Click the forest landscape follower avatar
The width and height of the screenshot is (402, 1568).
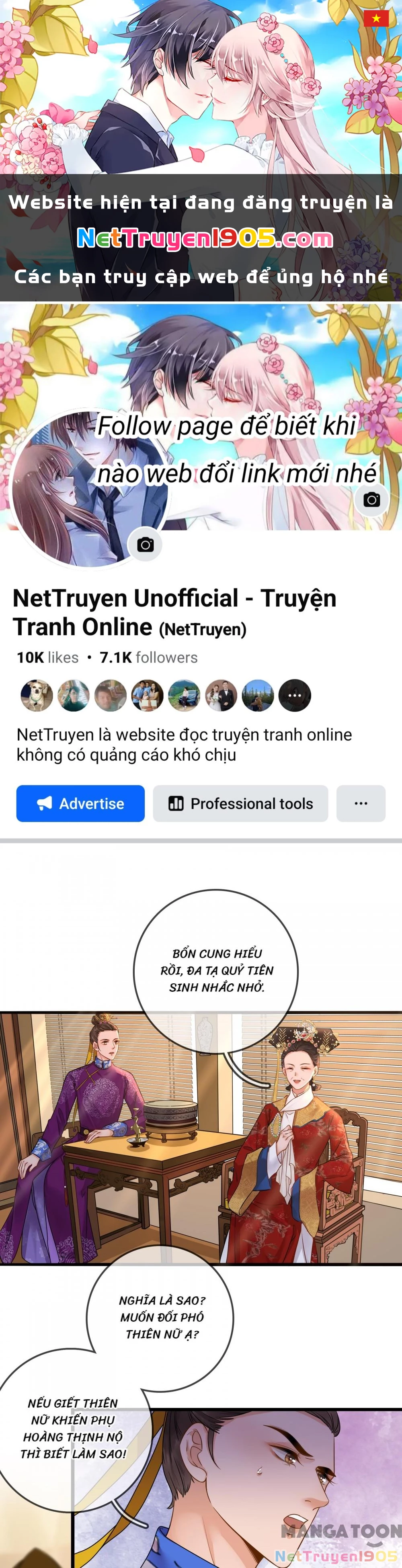point(258,695)
